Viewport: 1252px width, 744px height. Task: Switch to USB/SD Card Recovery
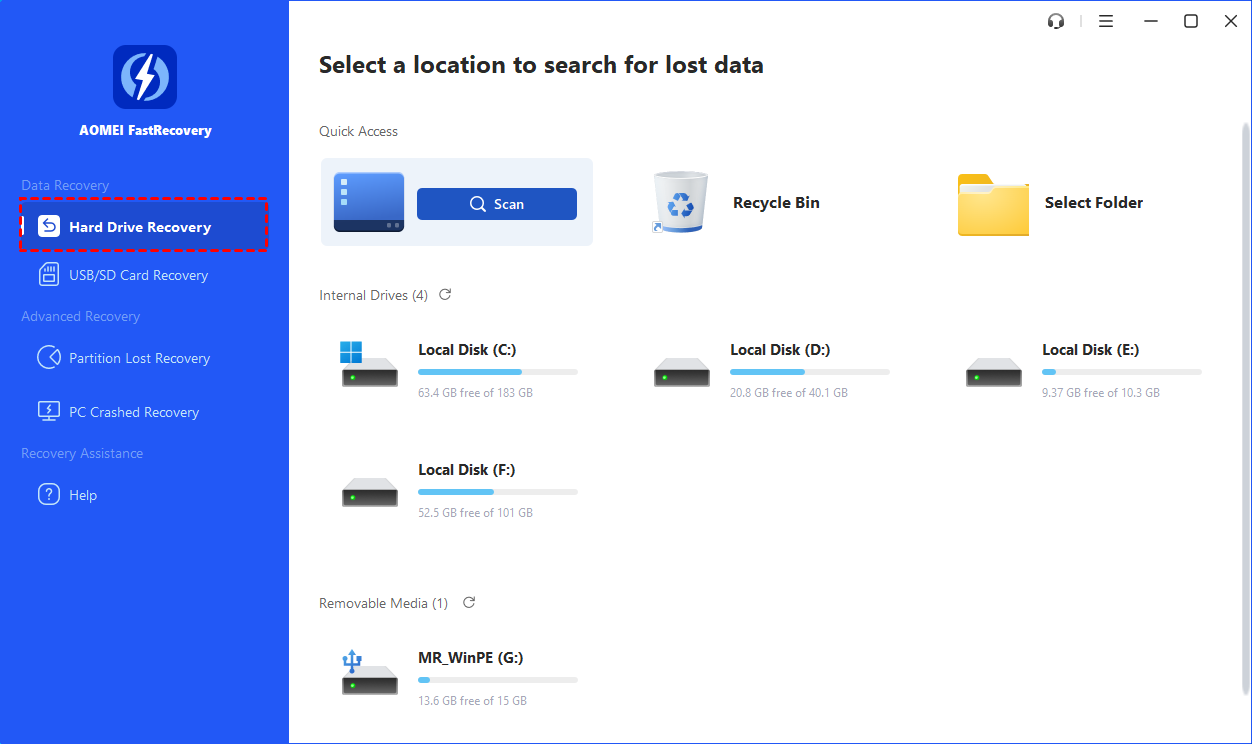coord(138,275)
